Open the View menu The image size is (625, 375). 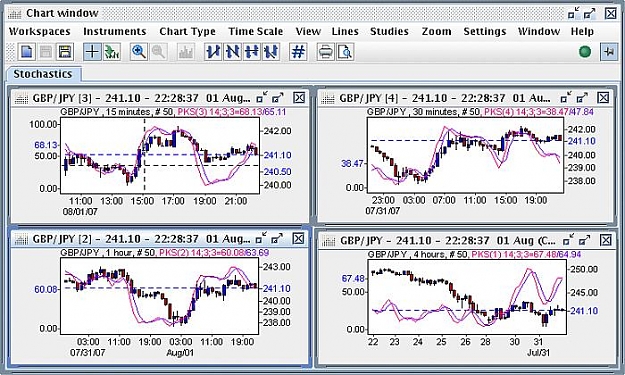[308, 31]
